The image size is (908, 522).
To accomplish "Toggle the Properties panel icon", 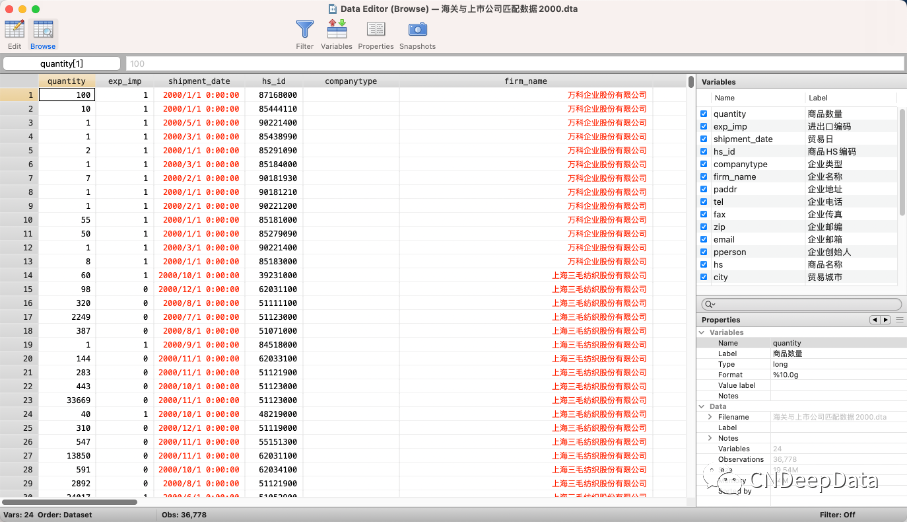I will pos(376,29).
